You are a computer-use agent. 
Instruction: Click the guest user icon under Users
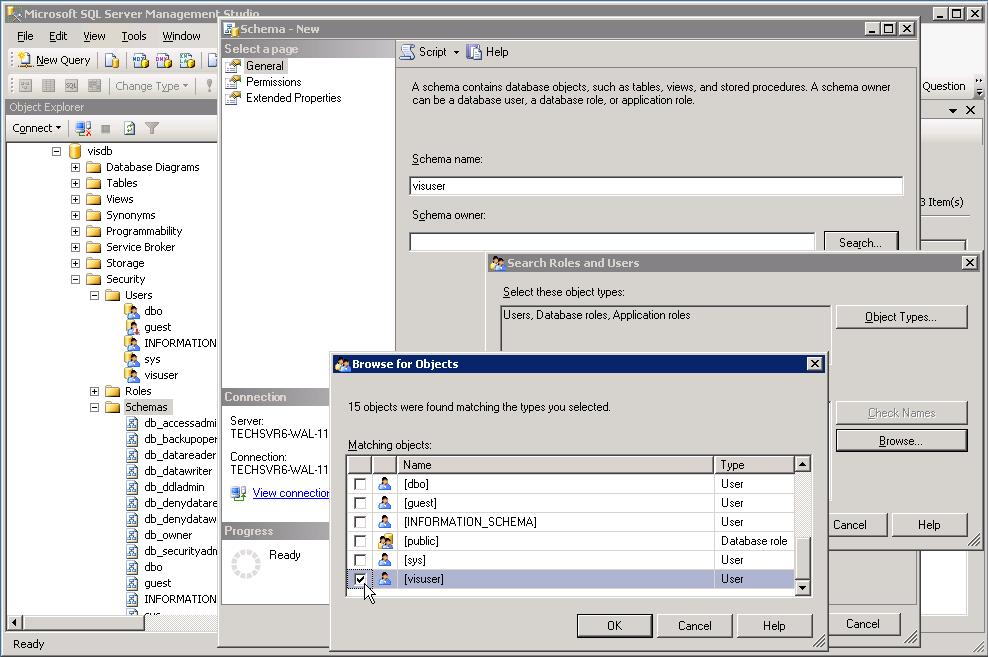tap(132, 327)
